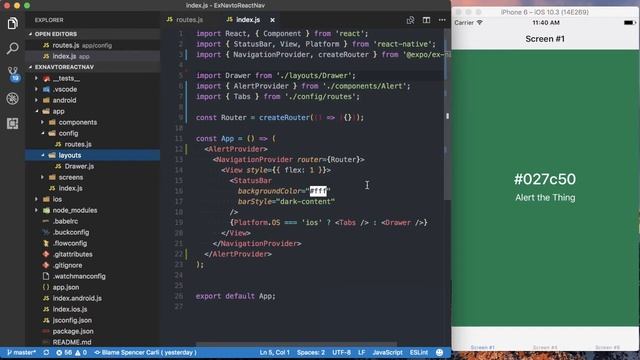
Task: Click line 19 Platform.OS code
Action: (329, 222)
